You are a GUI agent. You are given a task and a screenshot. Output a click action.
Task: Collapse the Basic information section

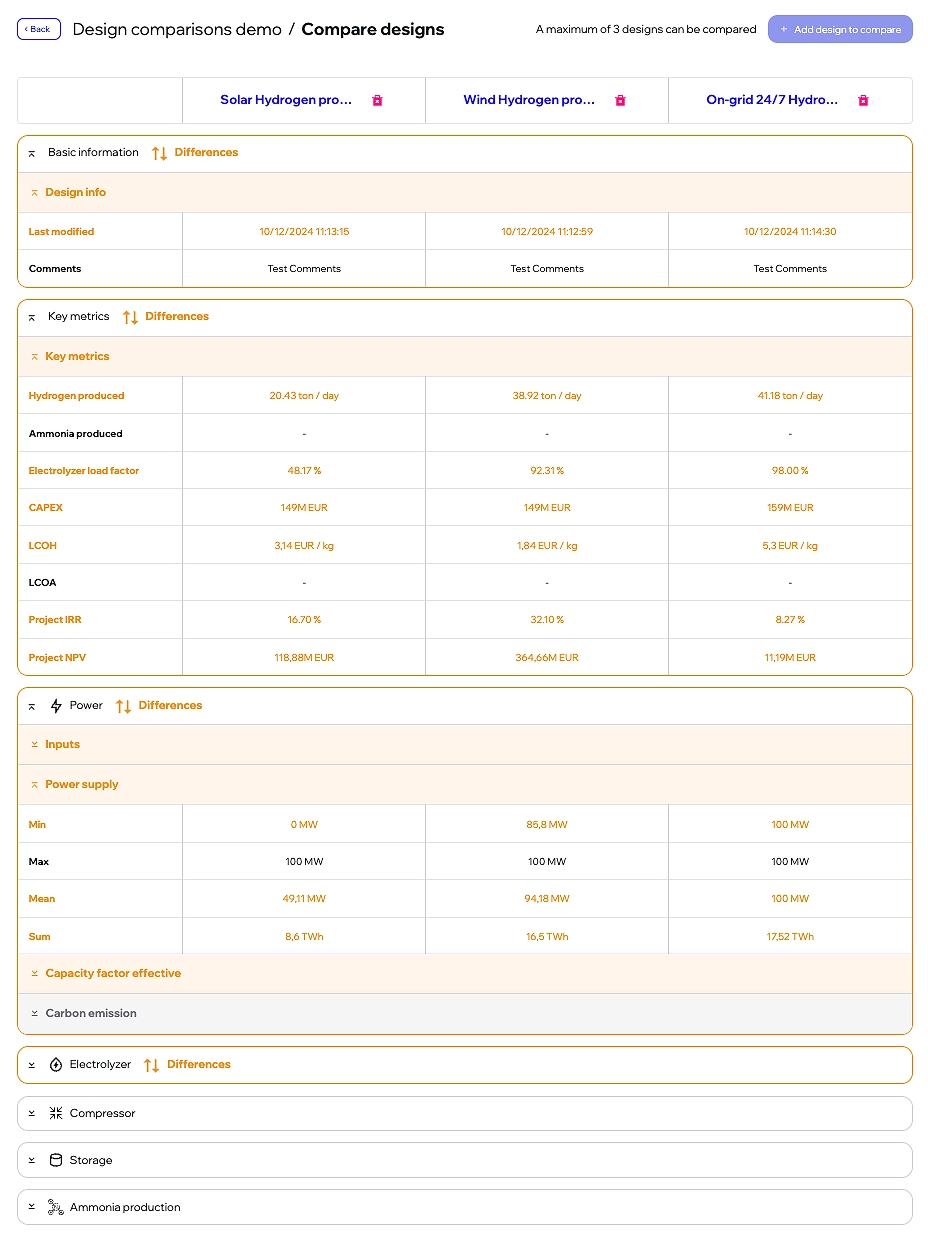point(32,153)
